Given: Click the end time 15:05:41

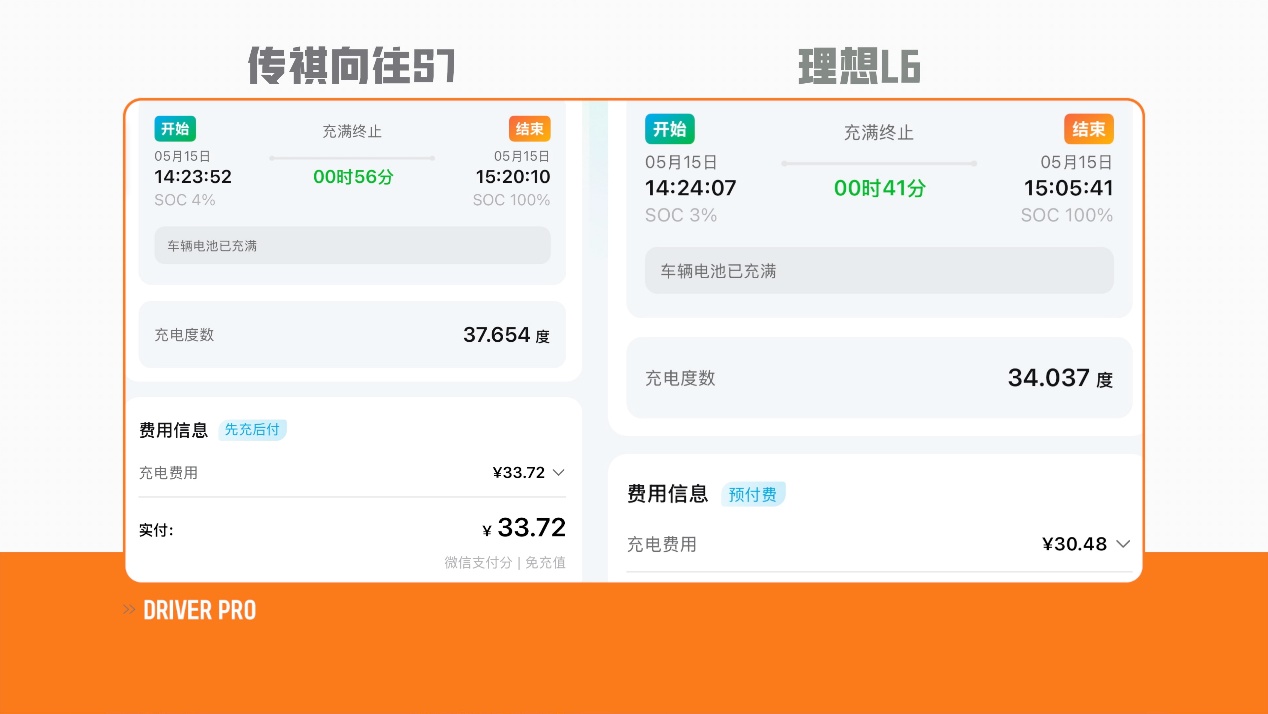Looking at the screenshot, I should pos(1068,188).
